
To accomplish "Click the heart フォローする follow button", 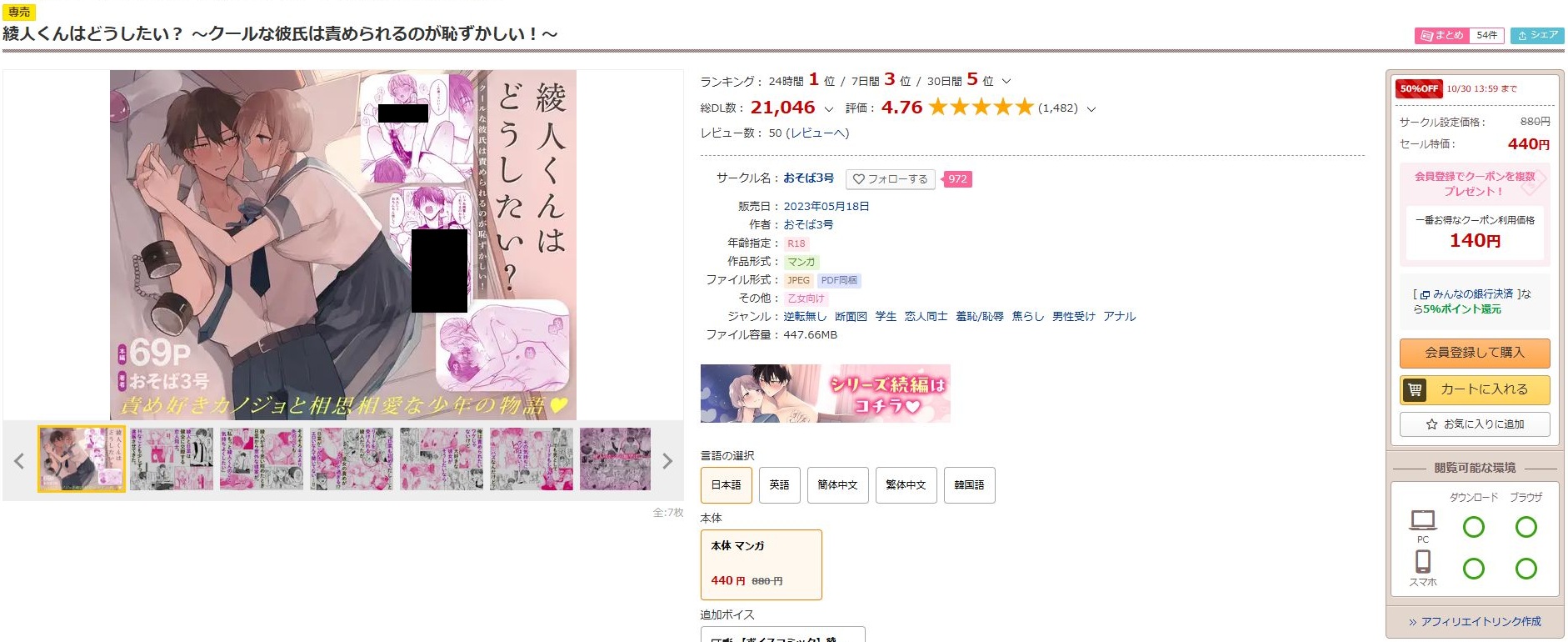I will point(891,179).
